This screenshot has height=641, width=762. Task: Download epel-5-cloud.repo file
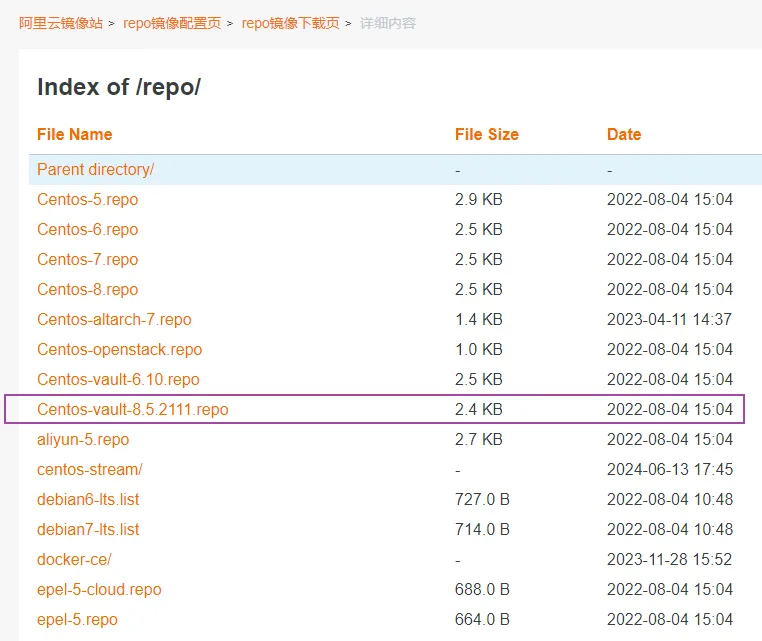[x=99, y=589]
